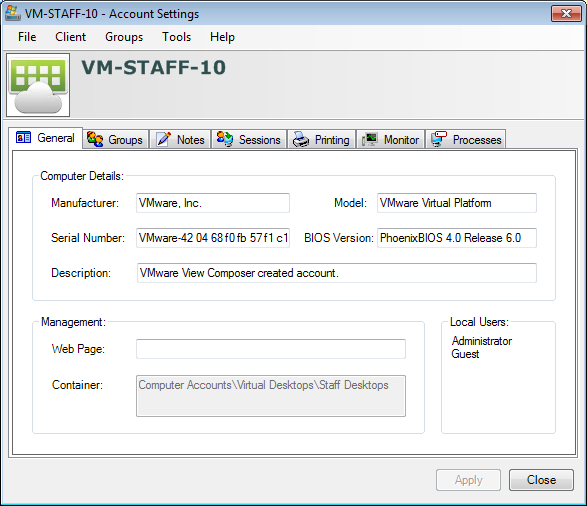The width and height of the screenshot is (587, 506).
Task: Switch to the Groups tab
Action: tap(115, 139)
